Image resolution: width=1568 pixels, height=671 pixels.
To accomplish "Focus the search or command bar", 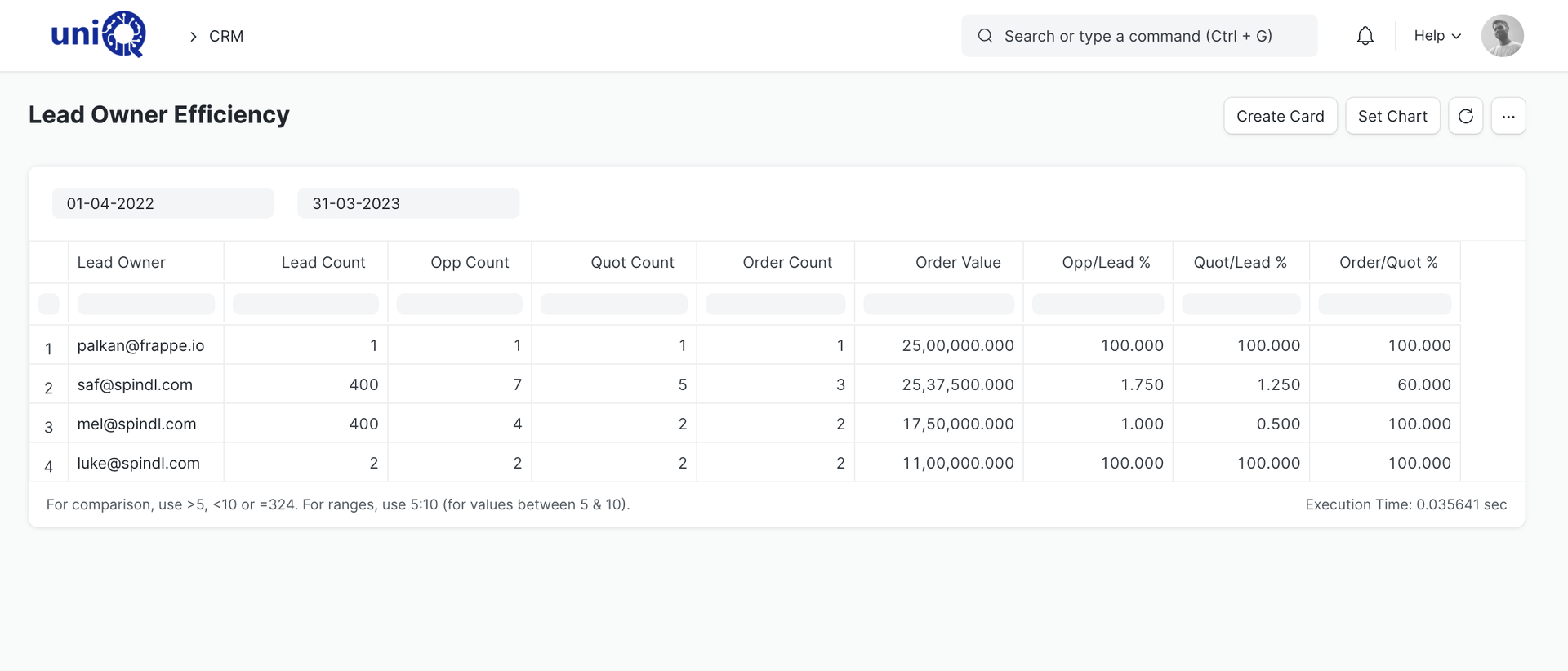I will [x=1138, y=36].
